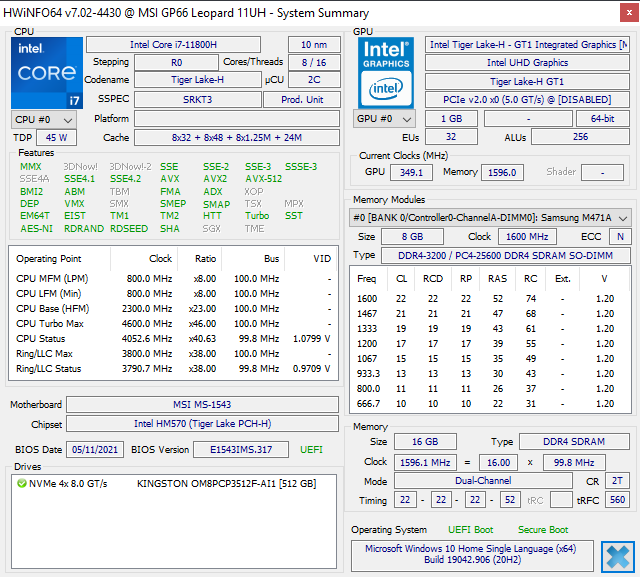The image size is (640, 577).
Task: Select the KINGSTON OM8PCP3512F-AI1 drive entry
Action: tap(226, 483)
